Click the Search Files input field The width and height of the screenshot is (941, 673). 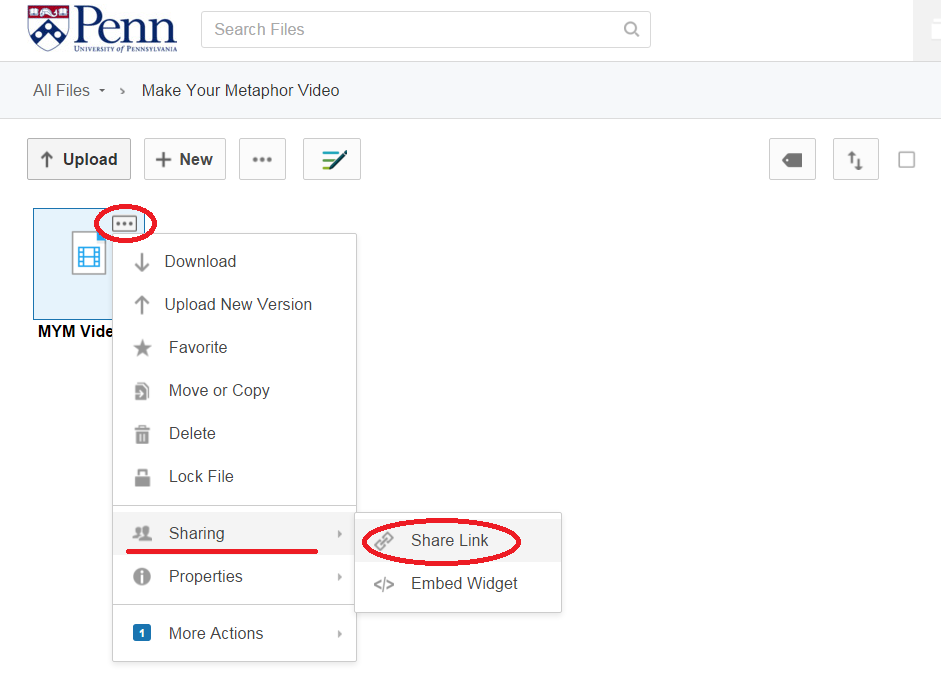(425, 29)
